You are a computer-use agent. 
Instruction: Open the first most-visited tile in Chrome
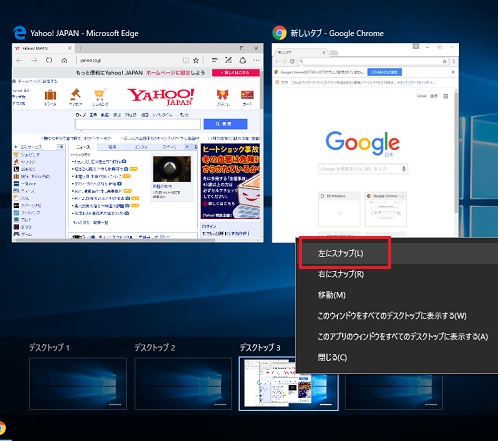click(x=339, y=209)
